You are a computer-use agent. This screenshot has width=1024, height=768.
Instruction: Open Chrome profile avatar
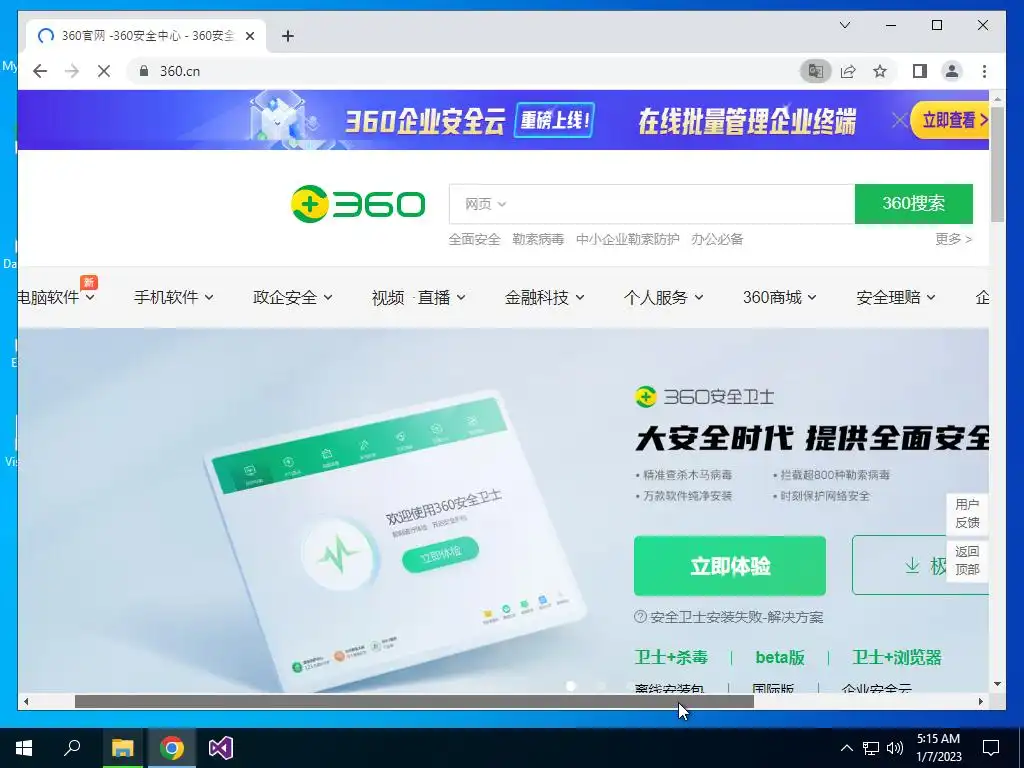[952, 71]
